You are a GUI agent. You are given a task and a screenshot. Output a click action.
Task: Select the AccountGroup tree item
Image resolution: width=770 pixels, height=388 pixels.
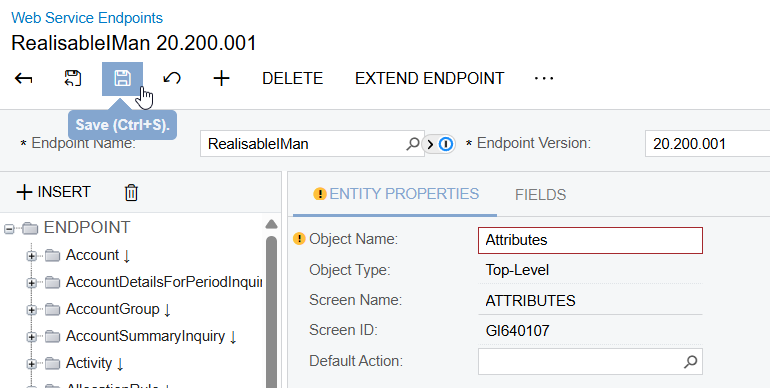pyautogui.click(x=112, y=309)
